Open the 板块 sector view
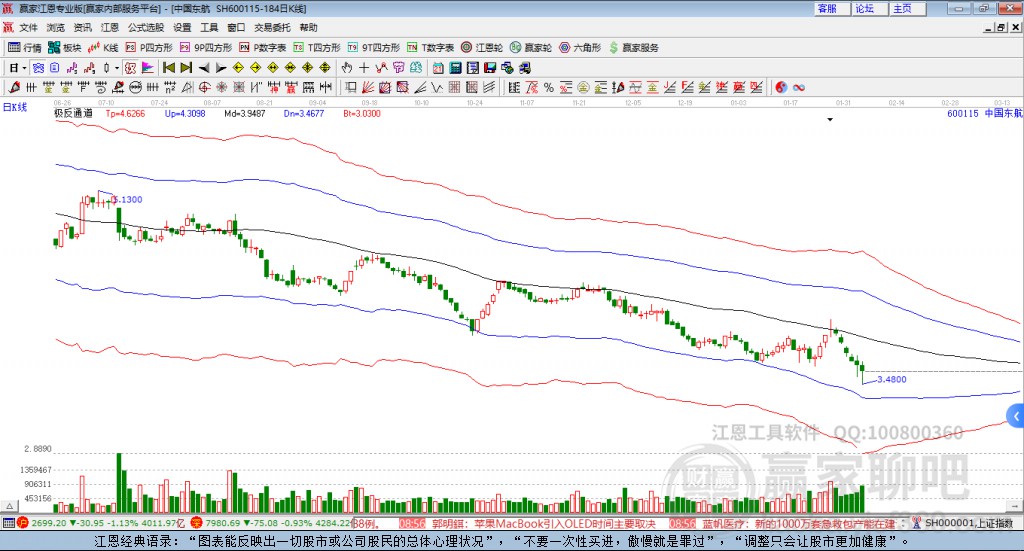This screenshot has width=1024, height=551. pos(65,47)
